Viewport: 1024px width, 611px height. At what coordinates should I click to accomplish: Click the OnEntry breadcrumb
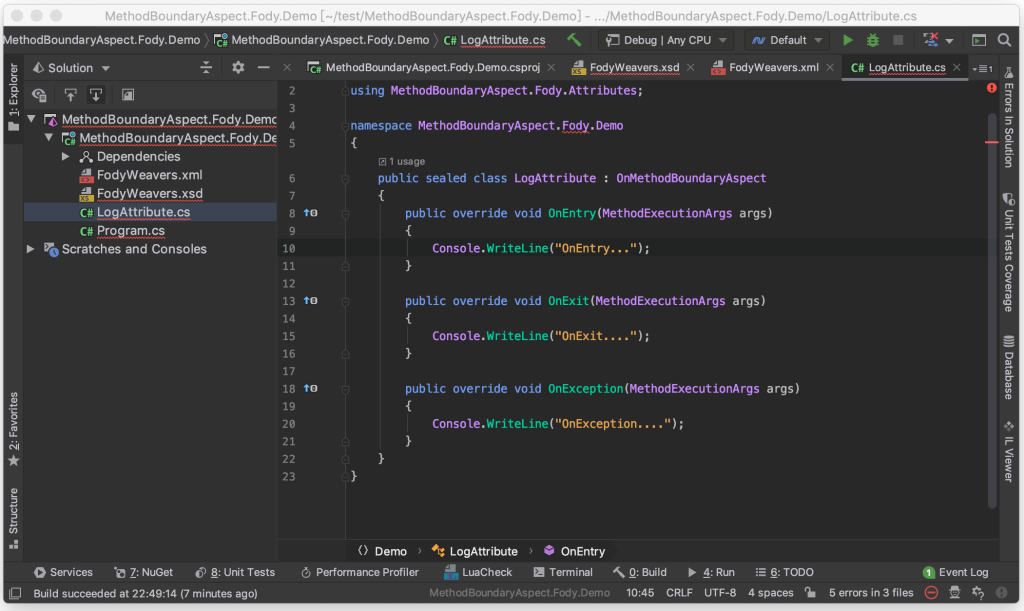pos(575,551)
